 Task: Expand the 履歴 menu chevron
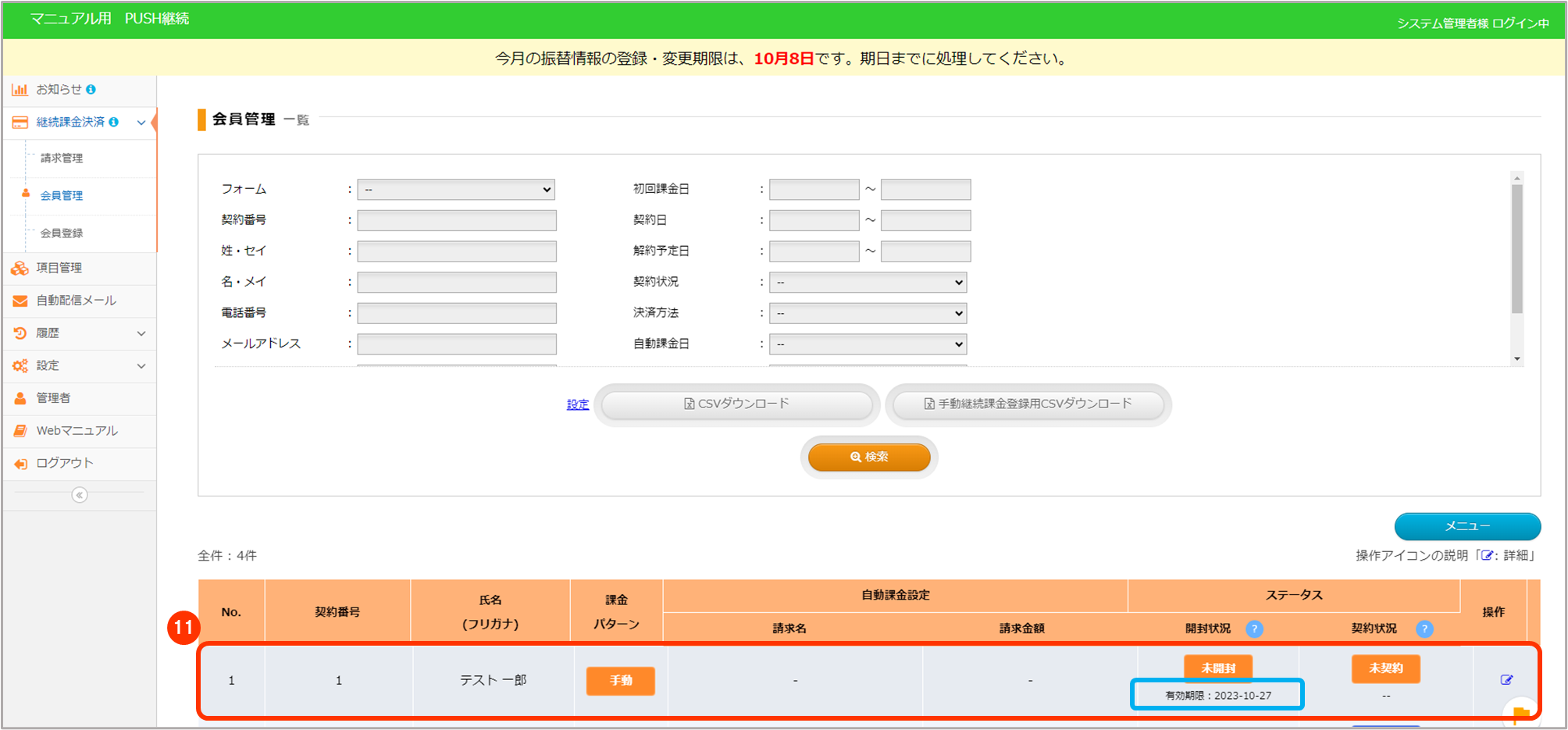(x=141, y=333)
